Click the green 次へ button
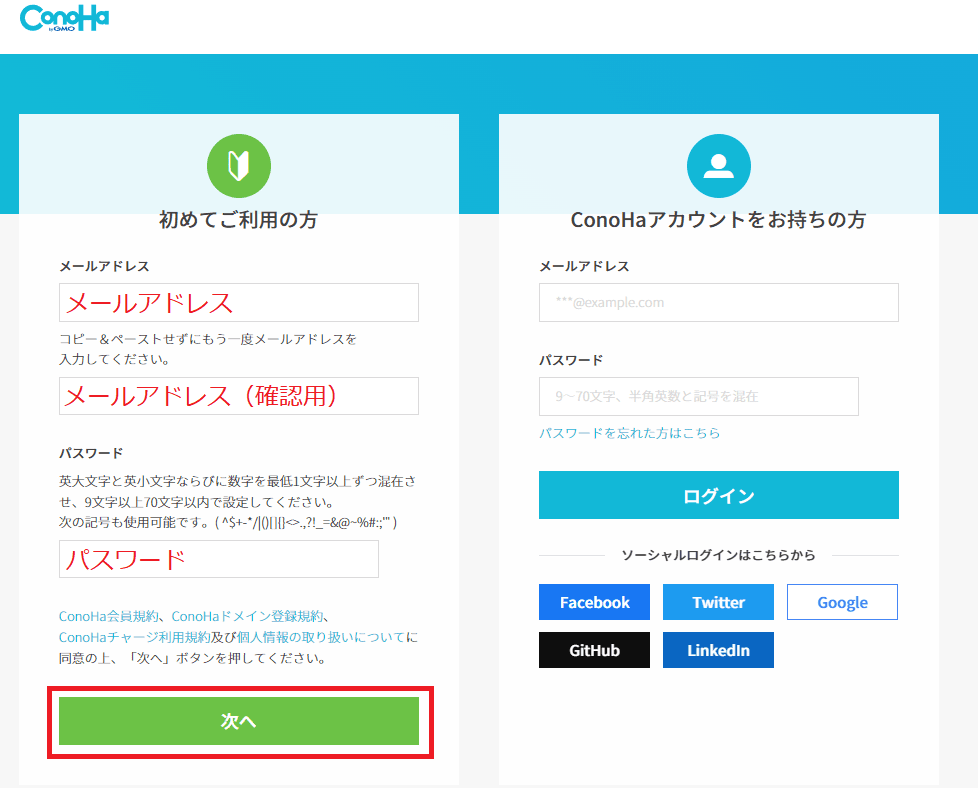 coord(239,721)
